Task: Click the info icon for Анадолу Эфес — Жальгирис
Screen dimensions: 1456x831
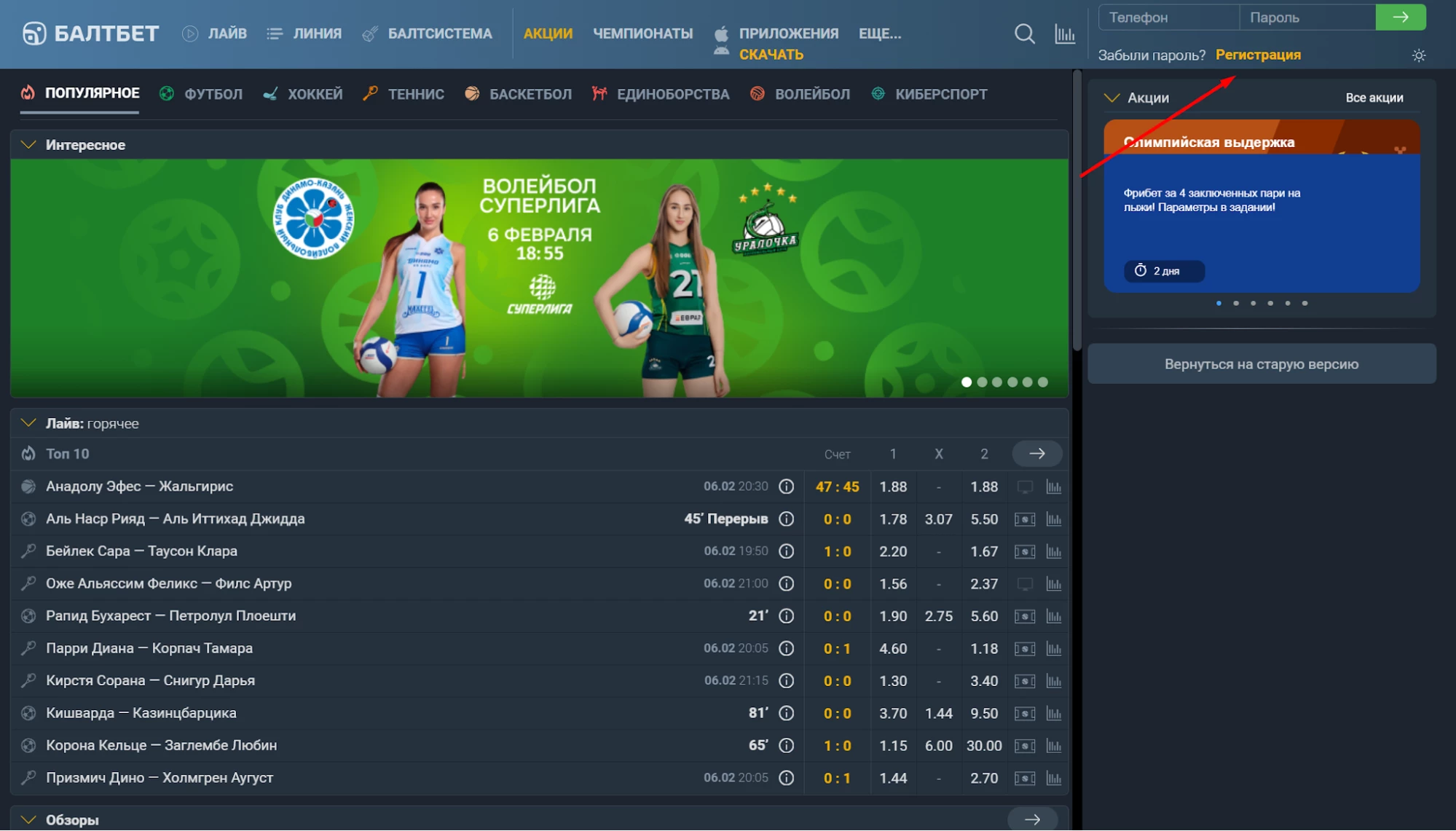Action: tap(786, 487)
